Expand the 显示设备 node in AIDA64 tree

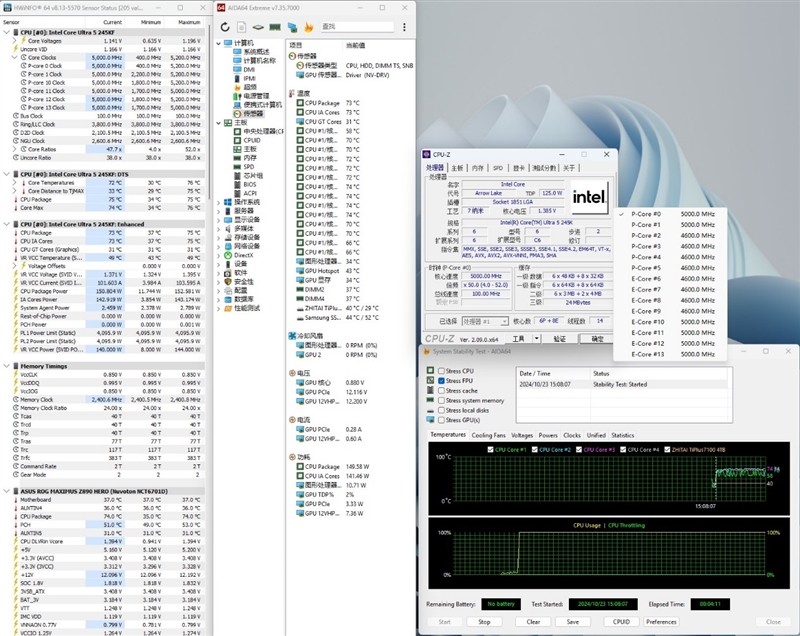[x=218, y=220]
